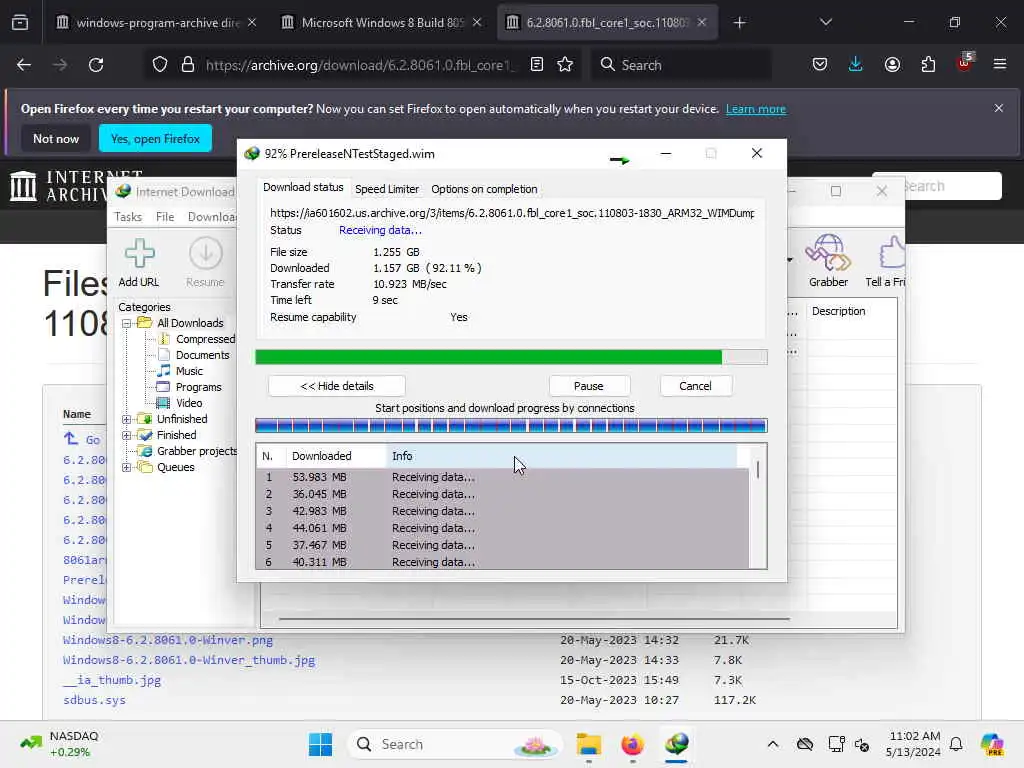Select the Download status tab

pyautogui.click(x=303, y=187)
